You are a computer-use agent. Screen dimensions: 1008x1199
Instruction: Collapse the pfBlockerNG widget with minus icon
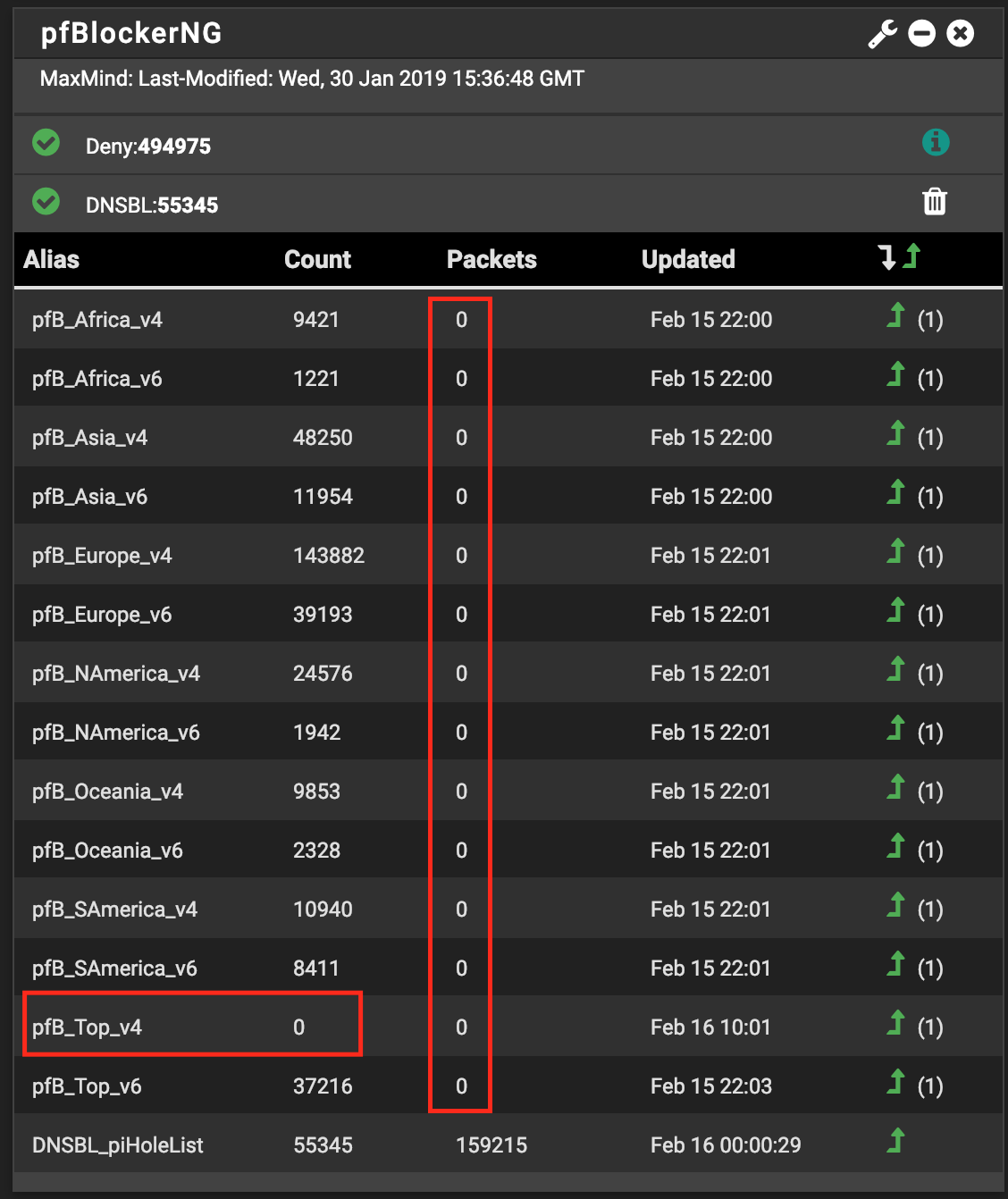[921, 34]
